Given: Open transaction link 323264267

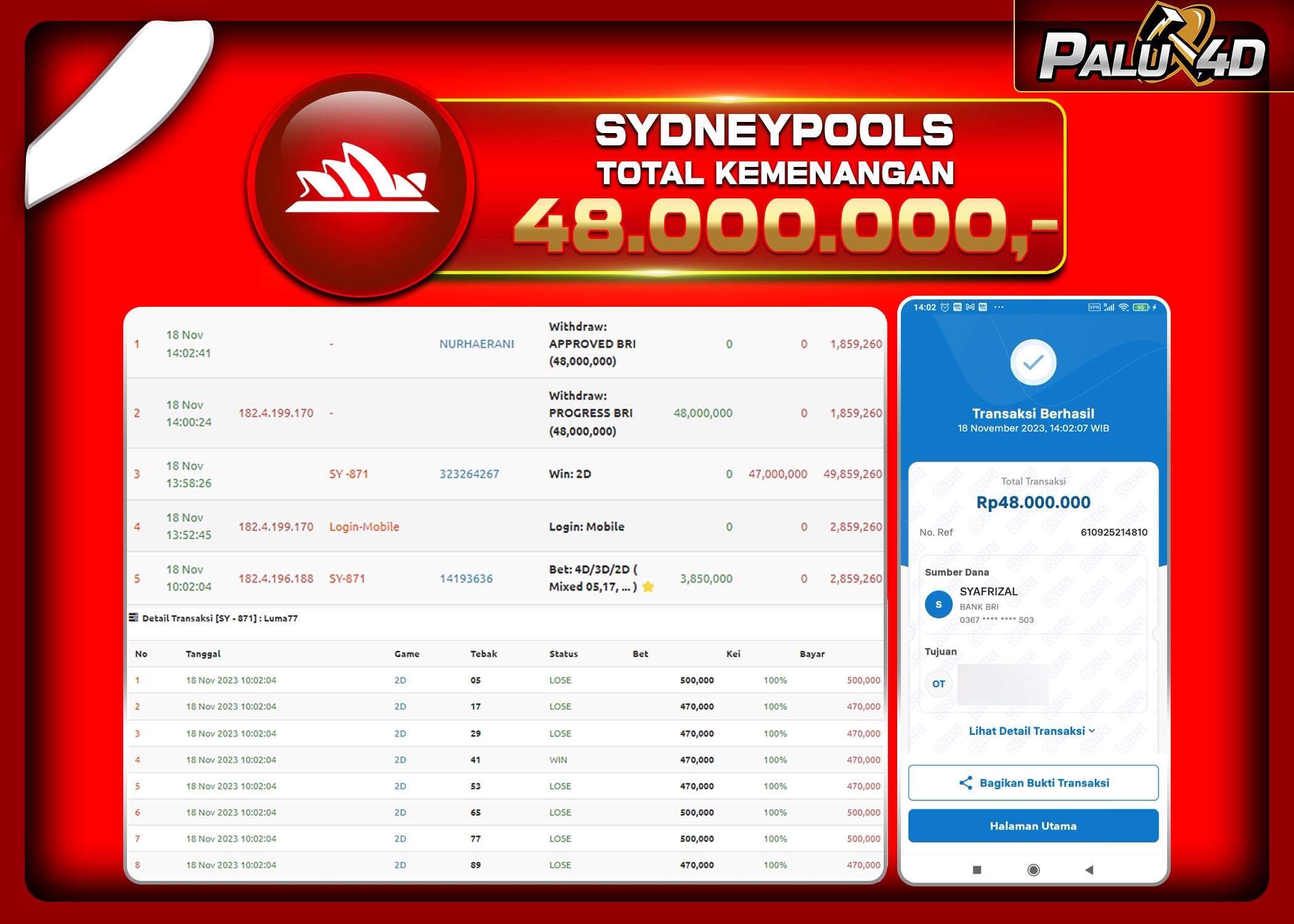Looking at the screenshot, I should tap(469, 474).
